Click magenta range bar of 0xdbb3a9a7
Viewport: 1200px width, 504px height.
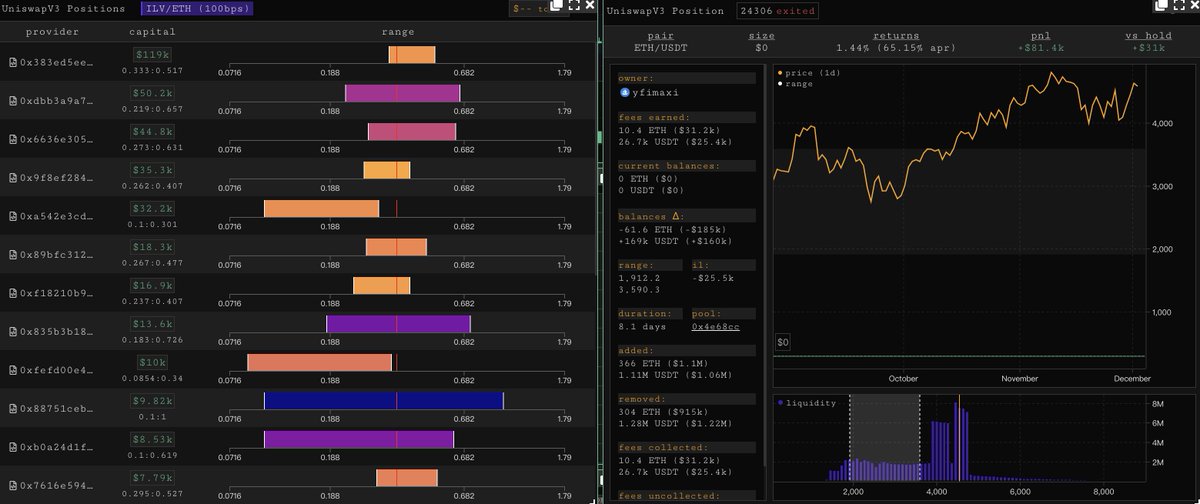click(402, 93)
